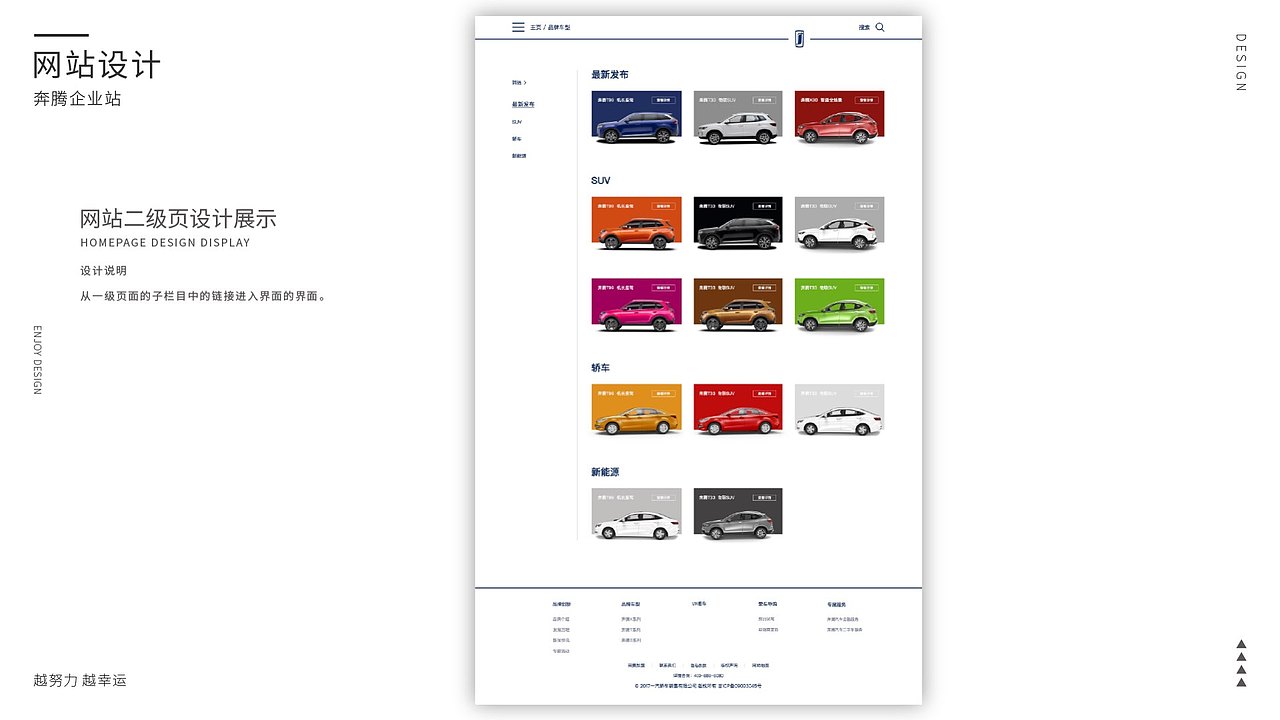The width and height of the screenshot is (1280, 720).
Task: Open the green SUV card
Action: [840, 306]
